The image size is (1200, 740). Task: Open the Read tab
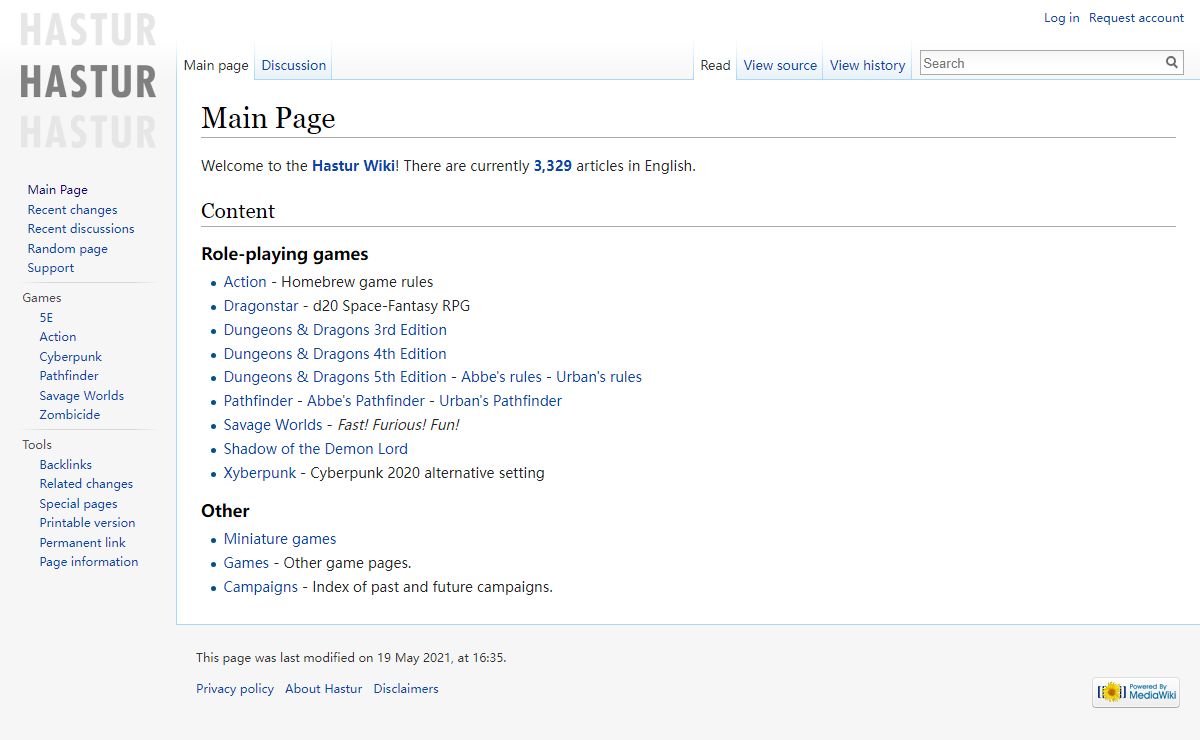point(715,65)
